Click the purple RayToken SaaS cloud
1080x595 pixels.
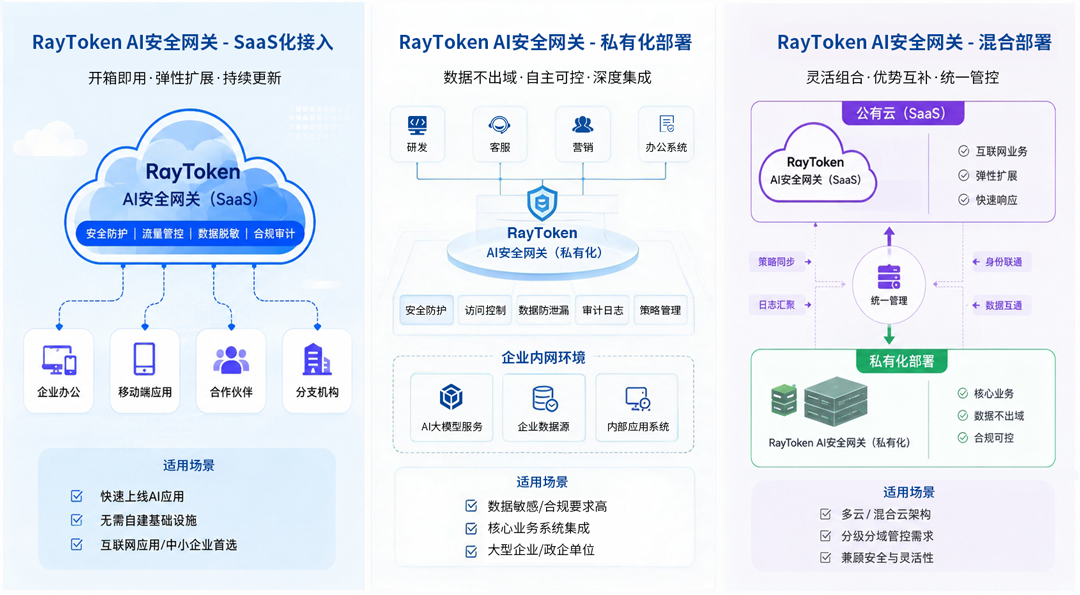(818, 163)
